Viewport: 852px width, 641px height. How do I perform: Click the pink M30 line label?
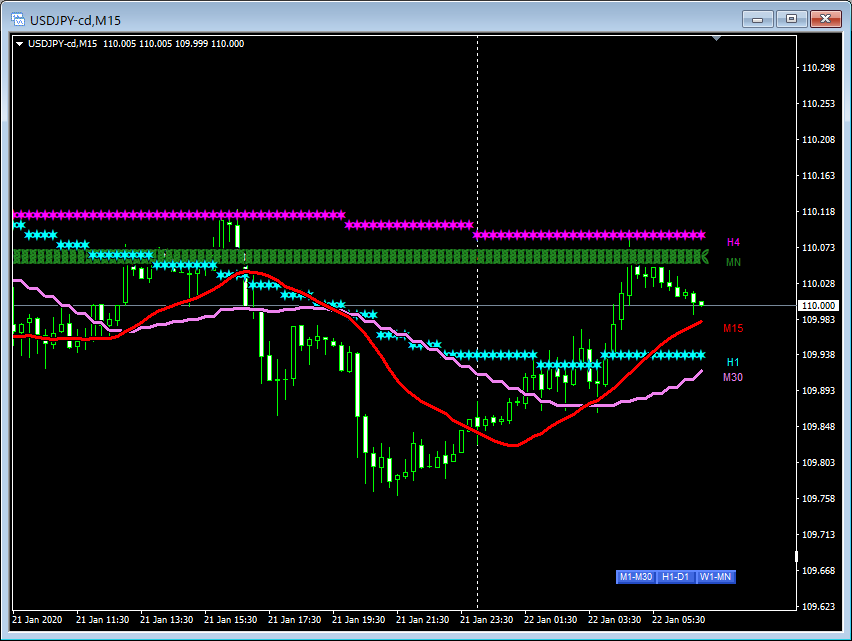point(733,377)
